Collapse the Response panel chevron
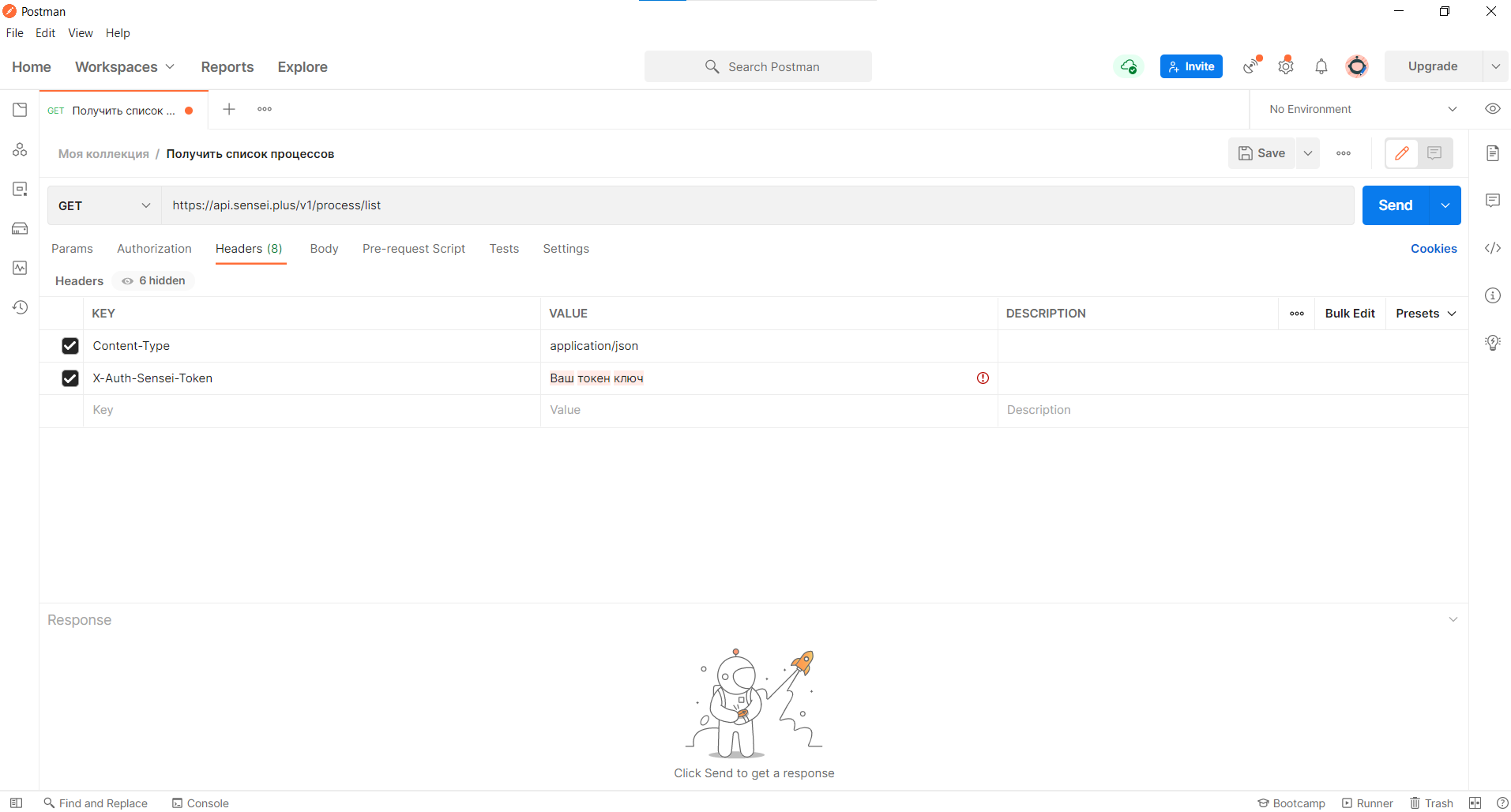The width and height of the screenshot is (1511, 812). [x=1453, y=619]
